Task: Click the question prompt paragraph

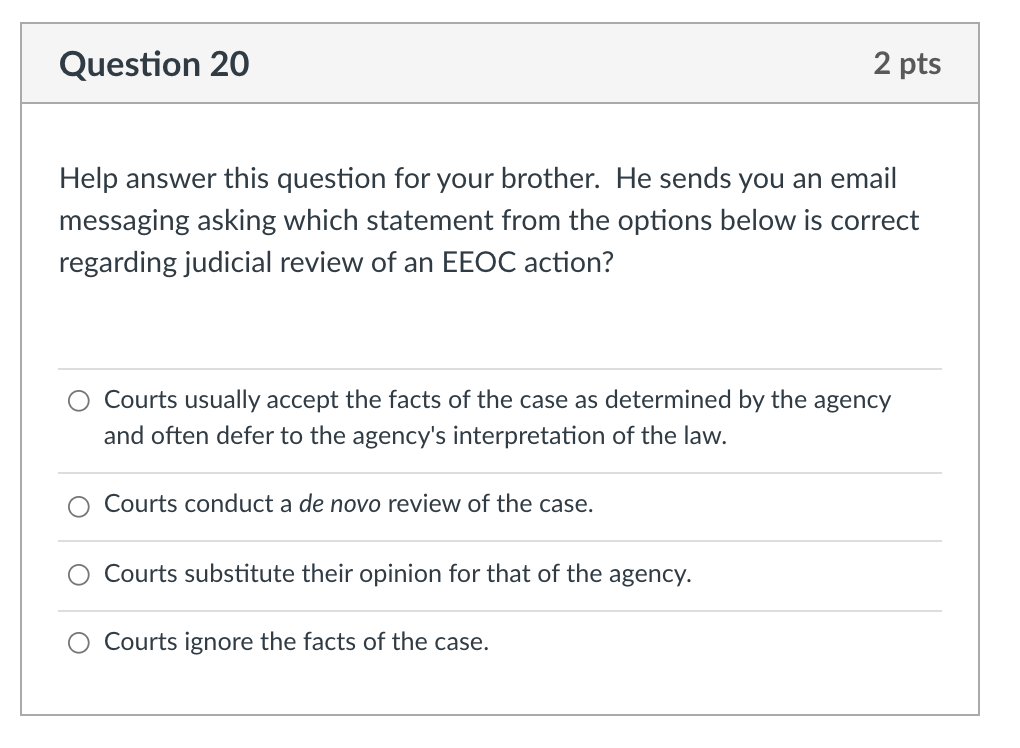Action: (x=489, y=220)
